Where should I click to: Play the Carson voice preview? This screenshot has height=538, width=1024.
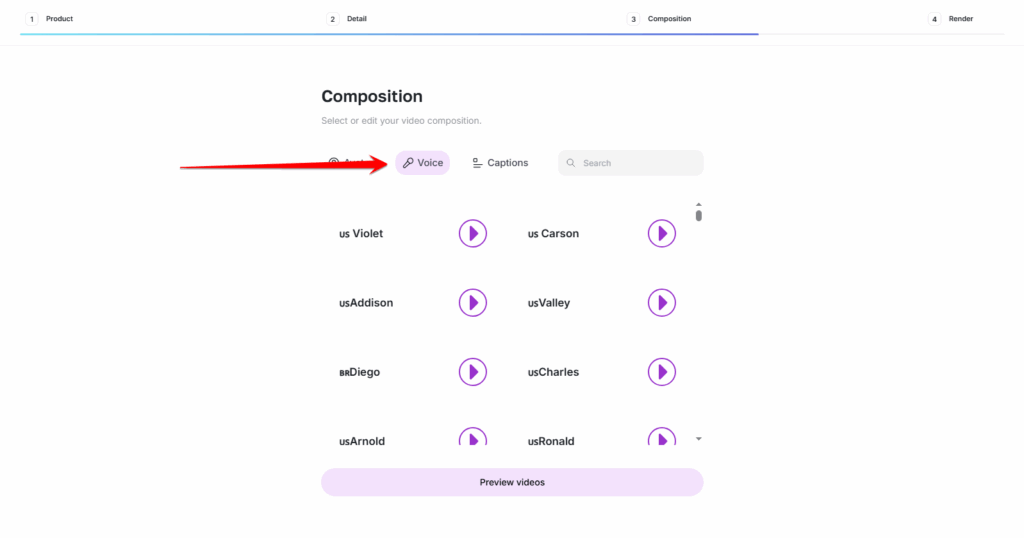(x=662, y=234)
